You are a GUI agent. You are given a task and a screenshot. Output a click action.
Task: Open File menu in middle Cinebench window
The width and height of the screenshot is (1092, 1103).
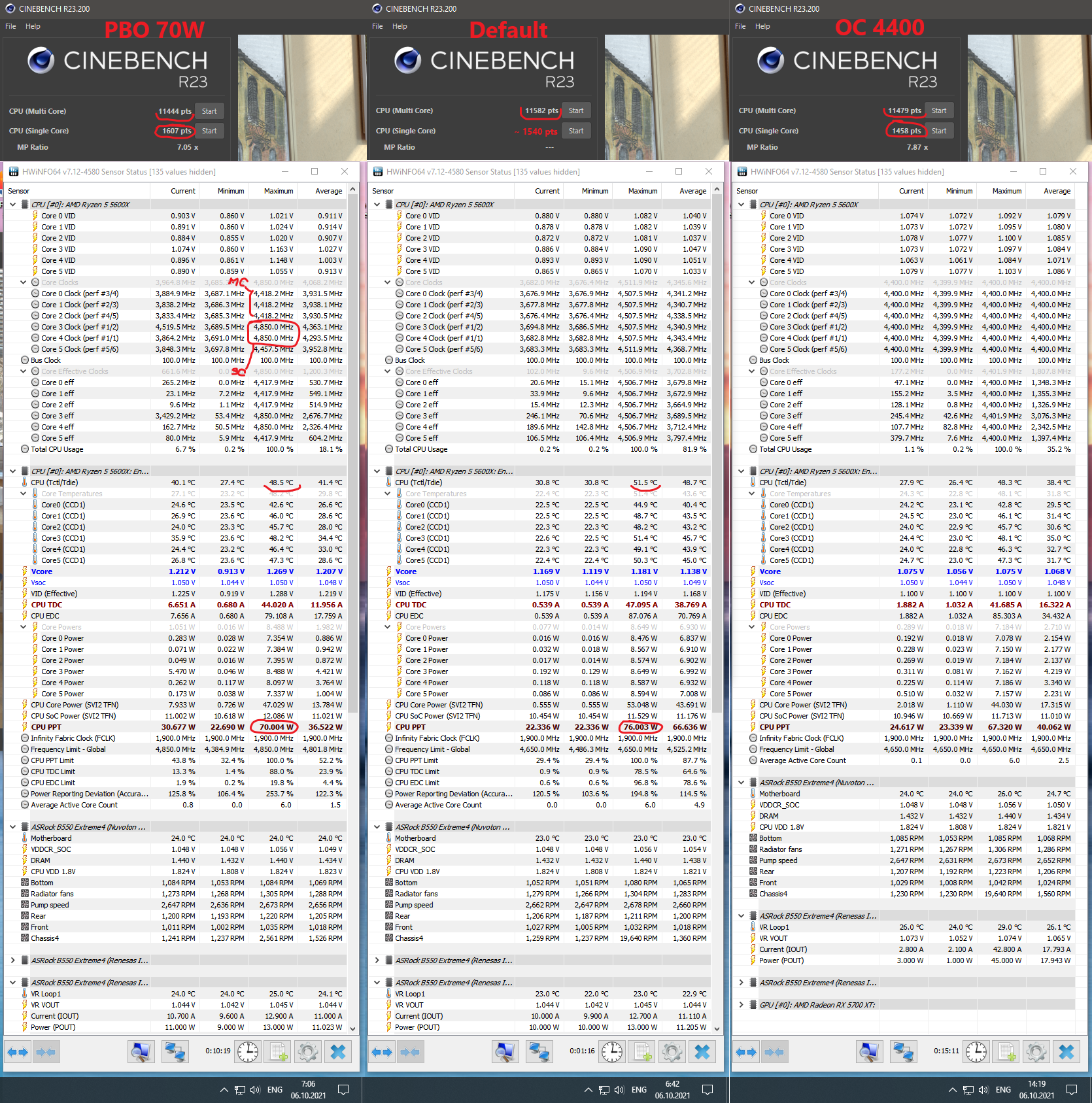[377, 27]
